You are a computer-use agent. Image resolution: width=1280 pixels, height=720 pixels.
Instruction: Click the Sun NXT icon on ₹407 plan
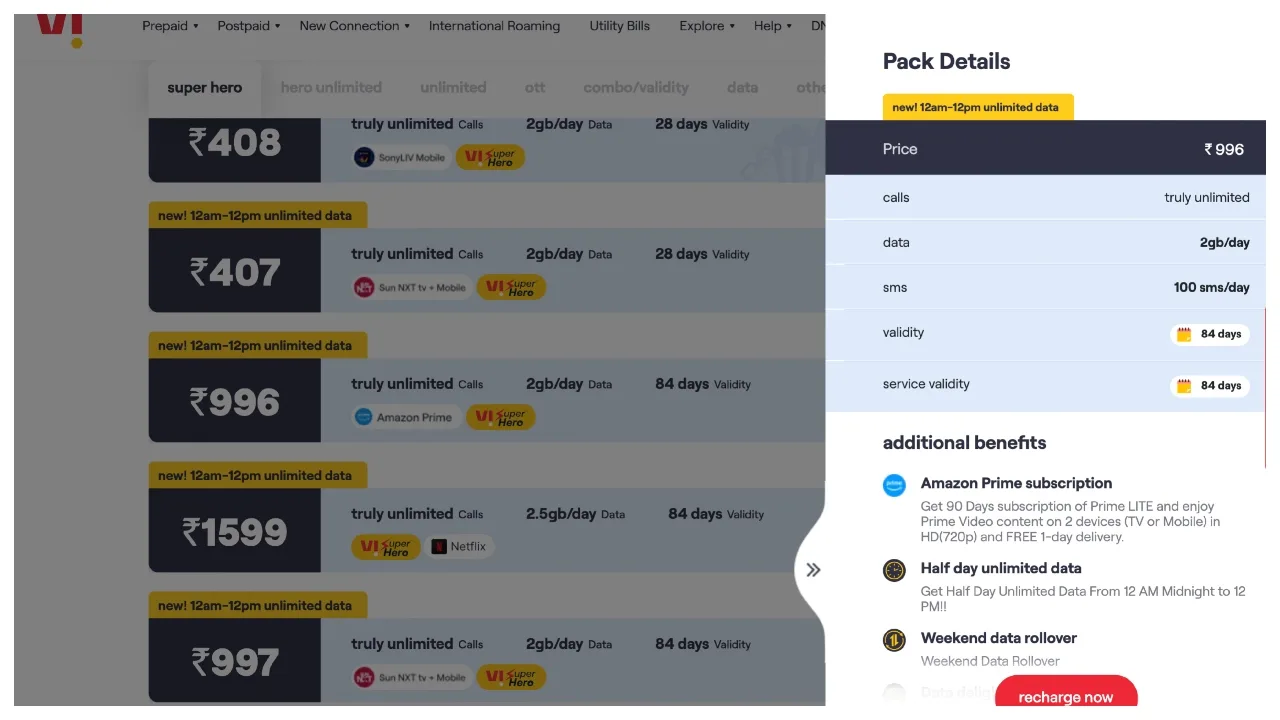coord(364,288)
